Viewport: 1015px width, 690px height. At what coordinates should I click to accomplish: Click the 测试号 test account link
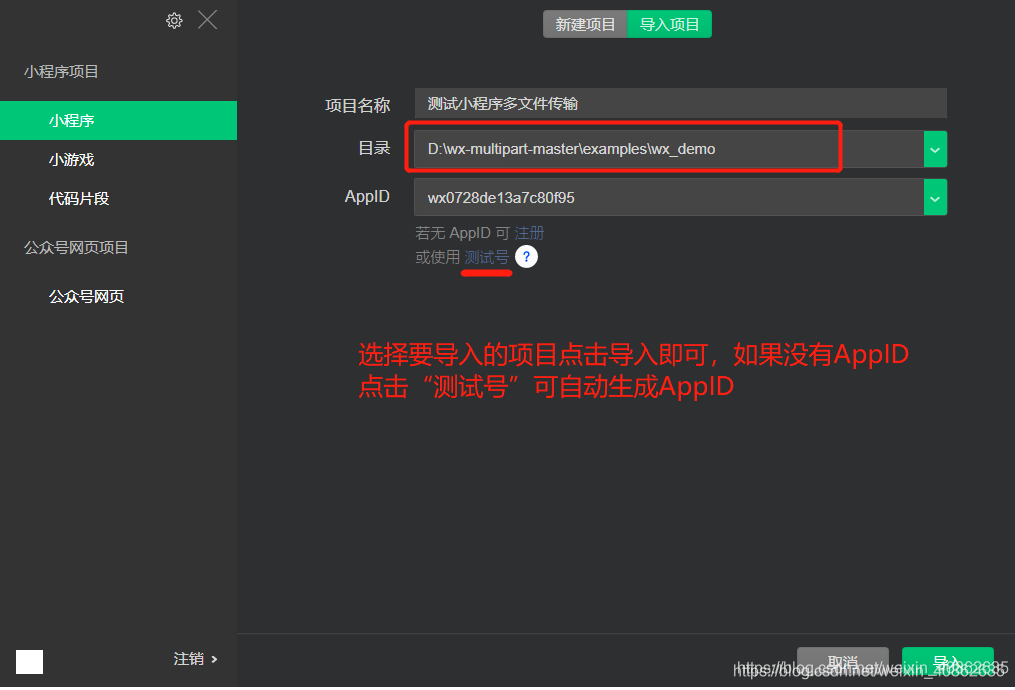486,257
